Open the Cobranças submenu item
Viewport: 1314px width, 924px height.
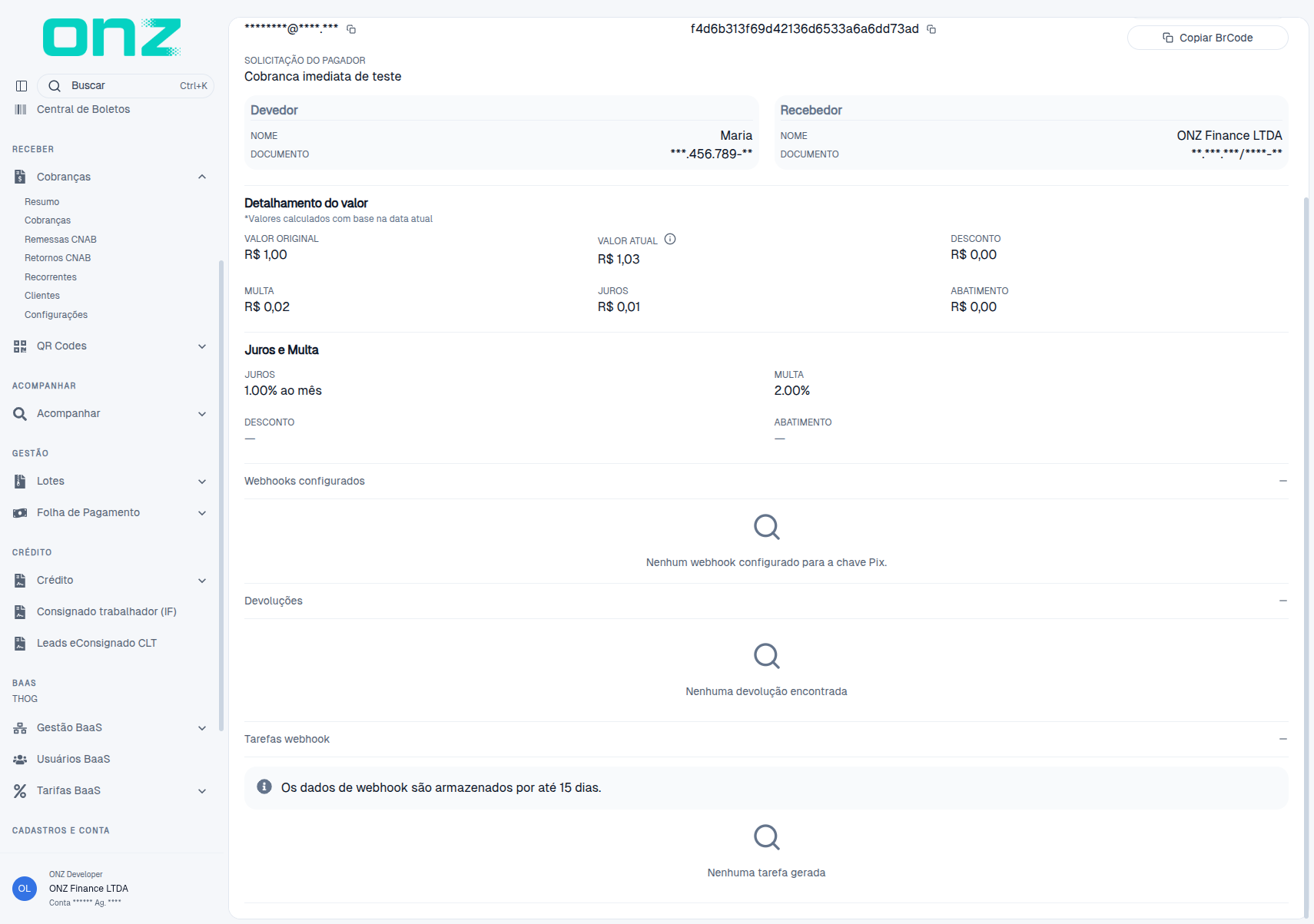tap(48, 220)
